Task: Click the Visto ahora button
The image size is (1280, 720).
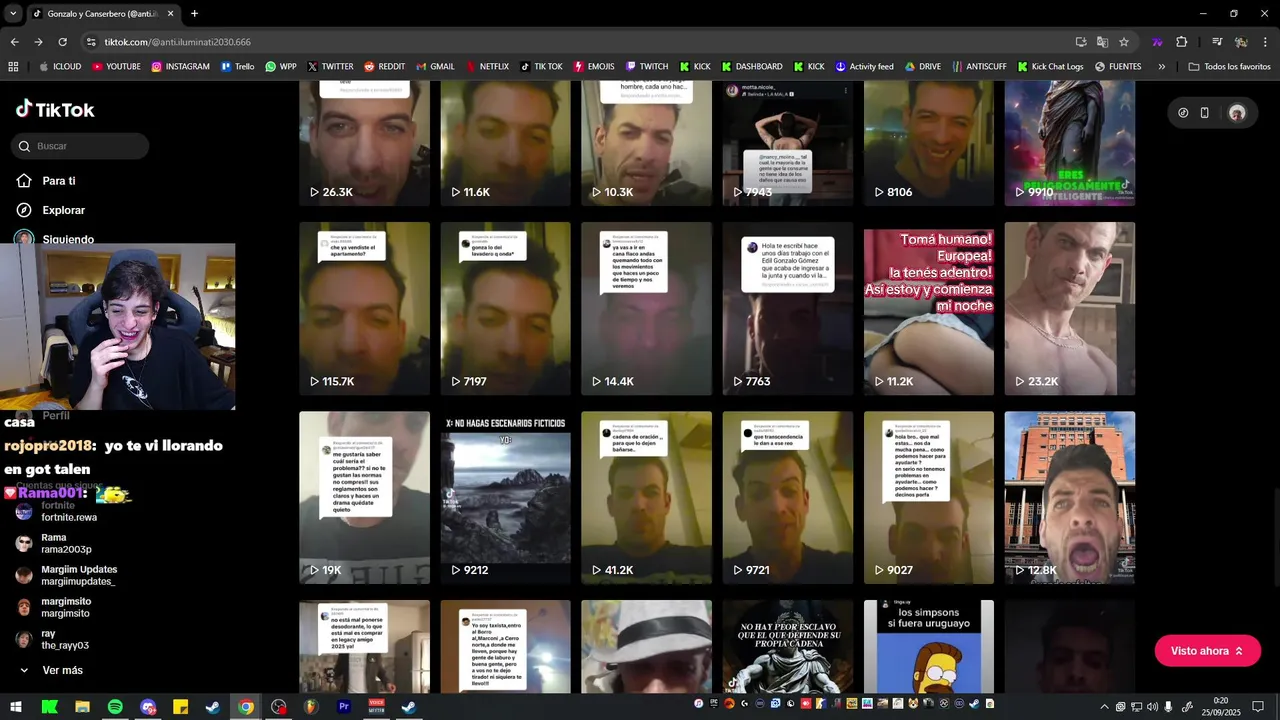Action: click(x=1207, y=651)
